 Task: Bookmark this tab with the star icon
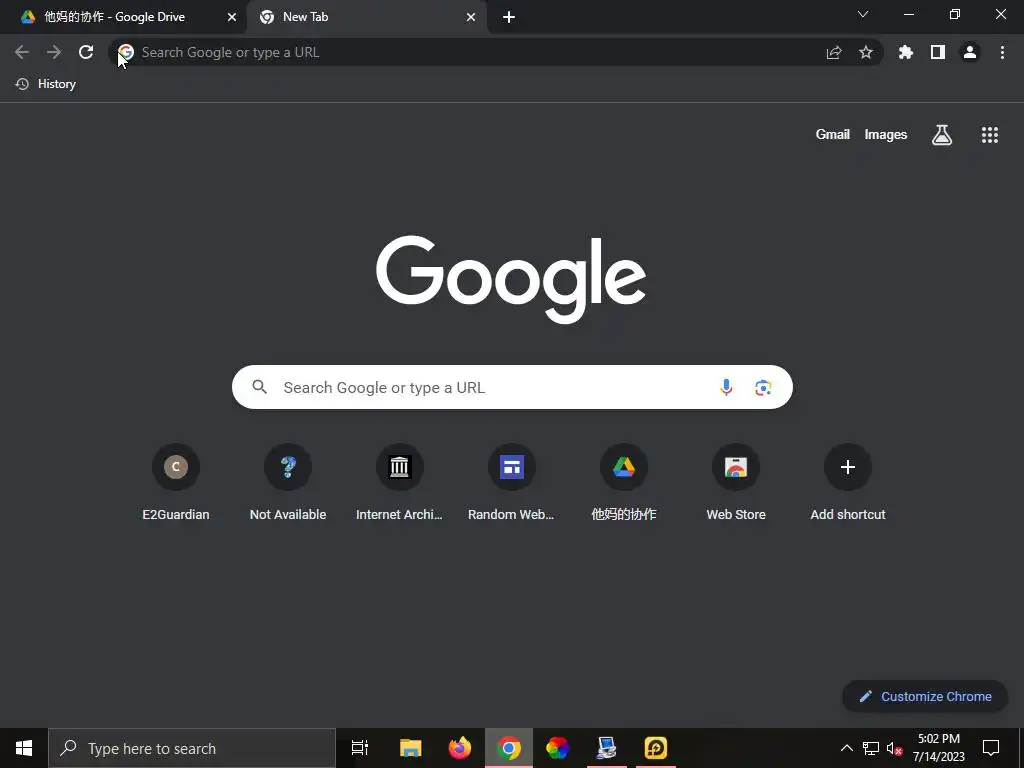866,52
